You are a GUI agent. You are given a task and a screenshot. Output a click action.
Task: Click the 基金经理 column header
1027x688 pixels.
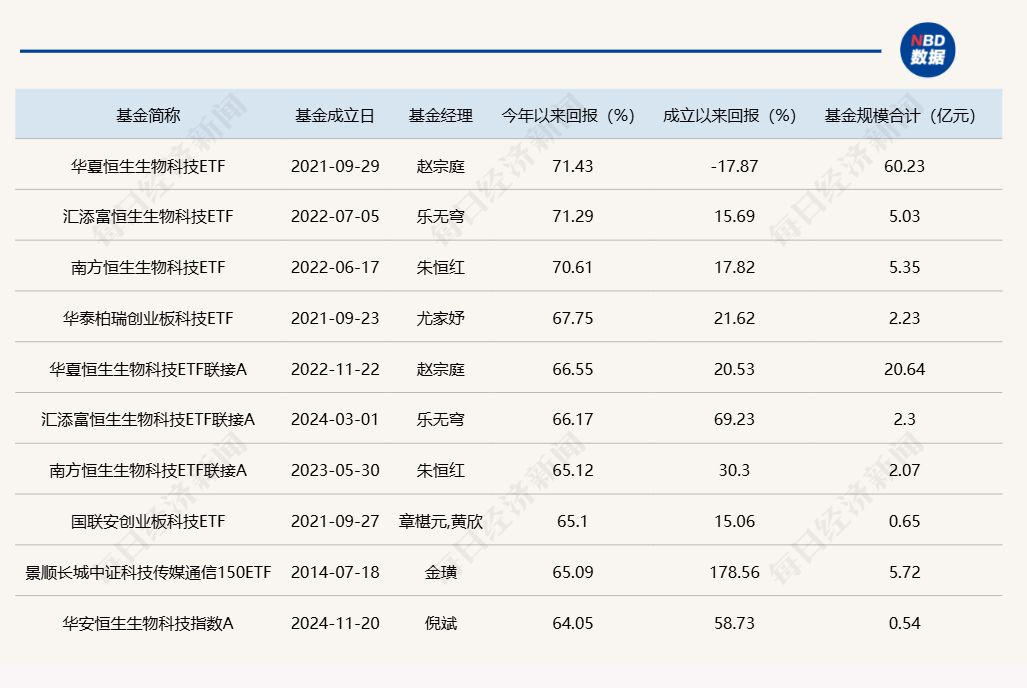[440, 115]
